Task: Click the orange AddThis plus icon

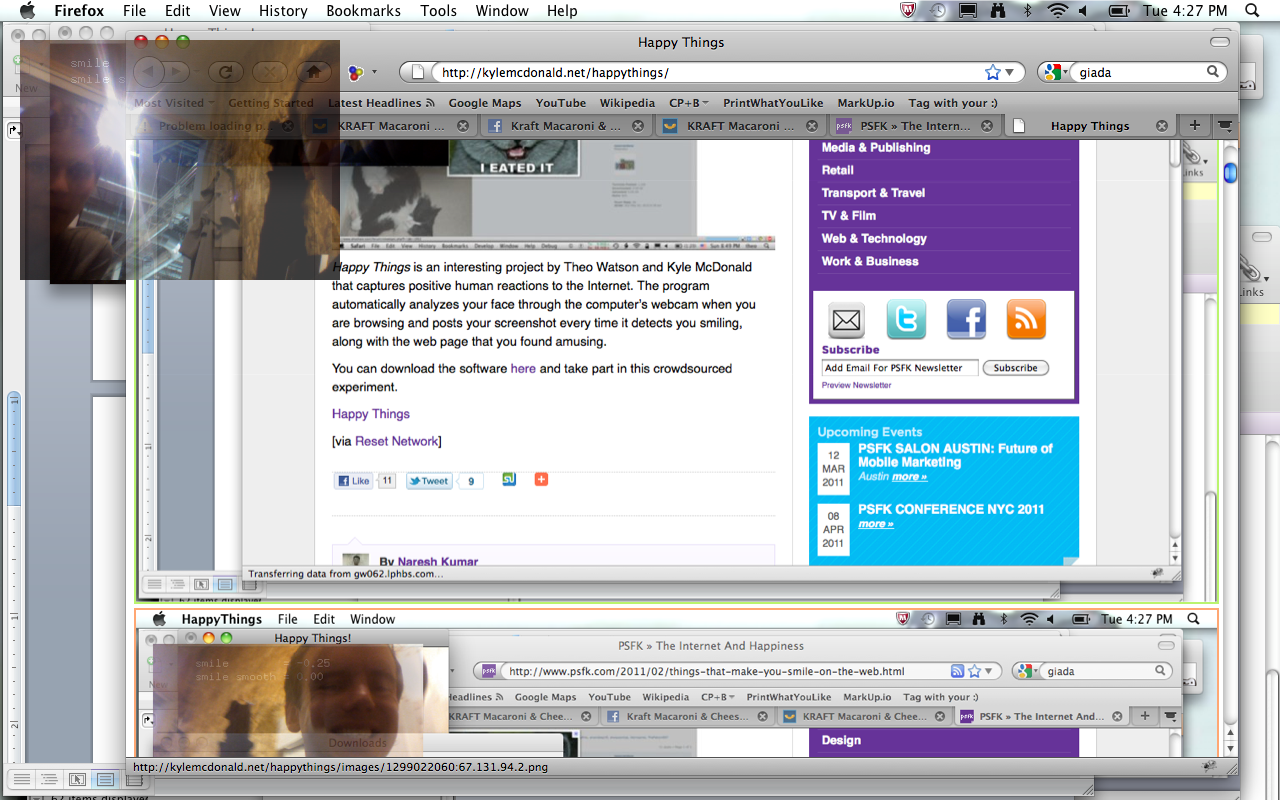Action: coord(541,480)
